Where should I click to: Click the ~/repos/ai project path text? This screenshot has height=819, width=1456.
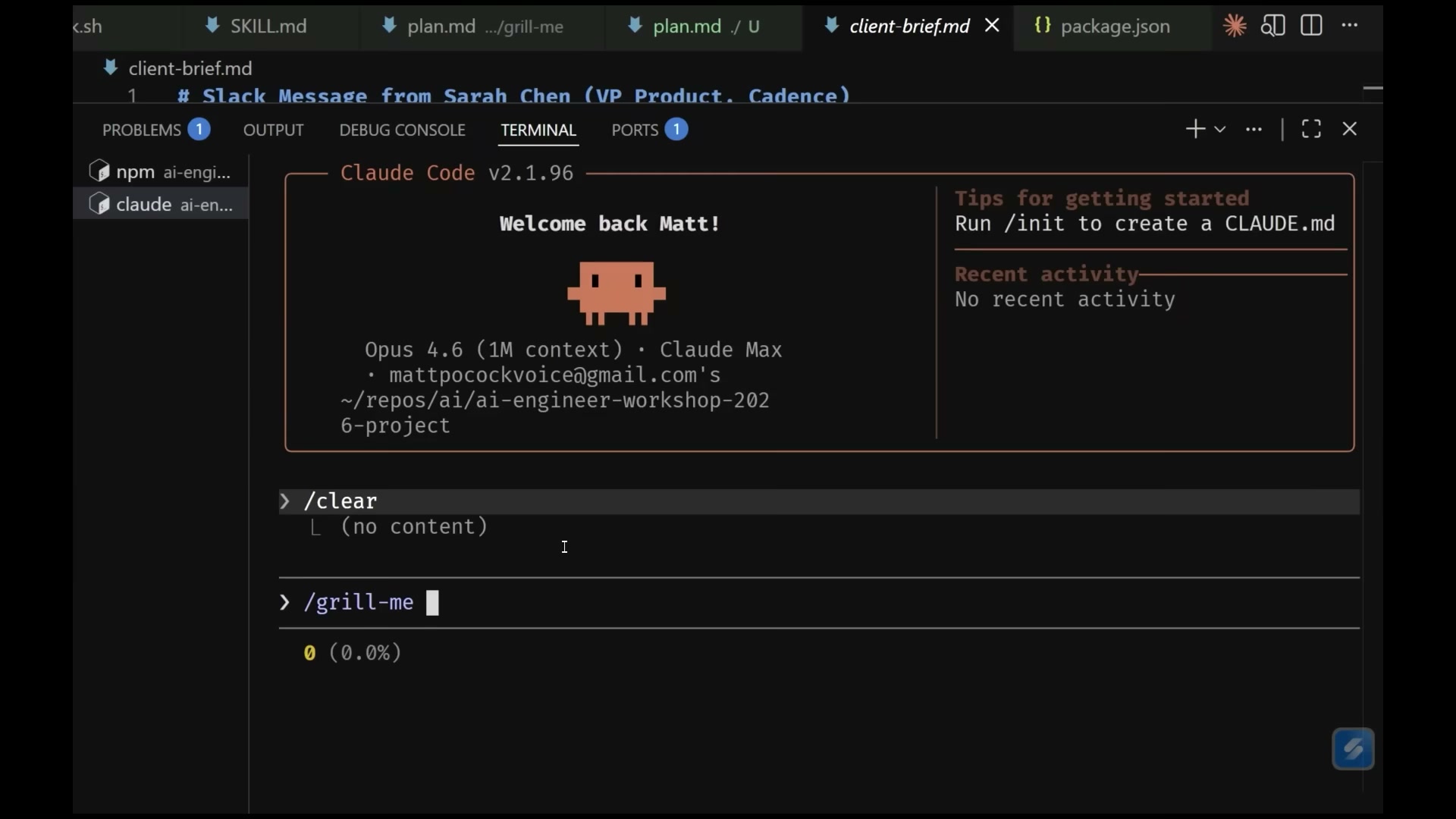pos(555,413)
